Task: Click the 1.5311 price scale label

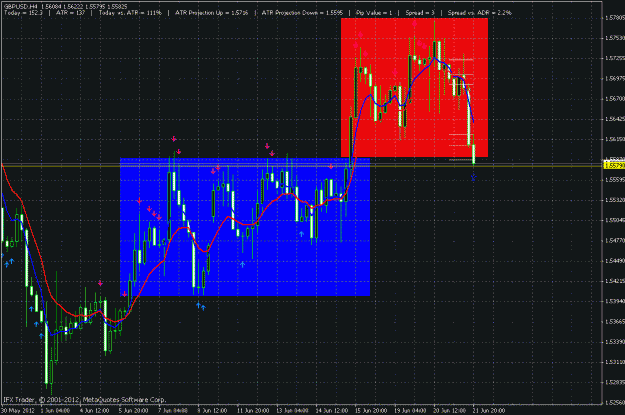Action: point(615,362)
